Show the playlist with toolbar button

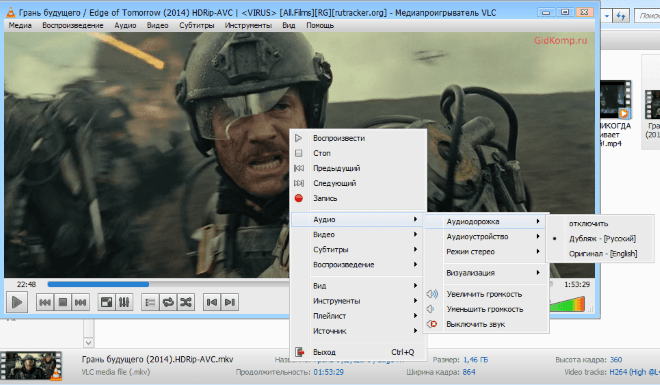tap(150, 302)
